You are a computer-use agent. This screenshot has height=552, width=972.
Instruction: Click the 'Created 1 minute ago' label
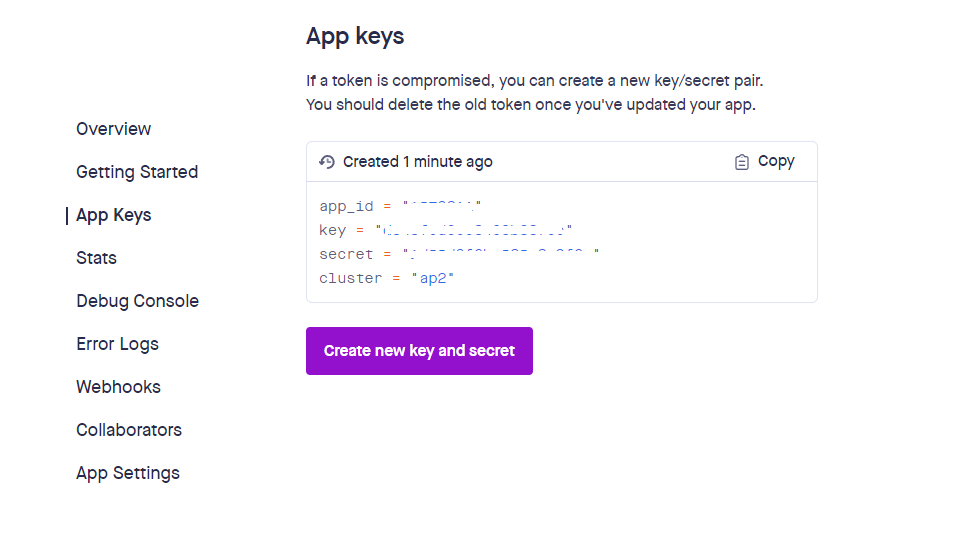point(417,162)
